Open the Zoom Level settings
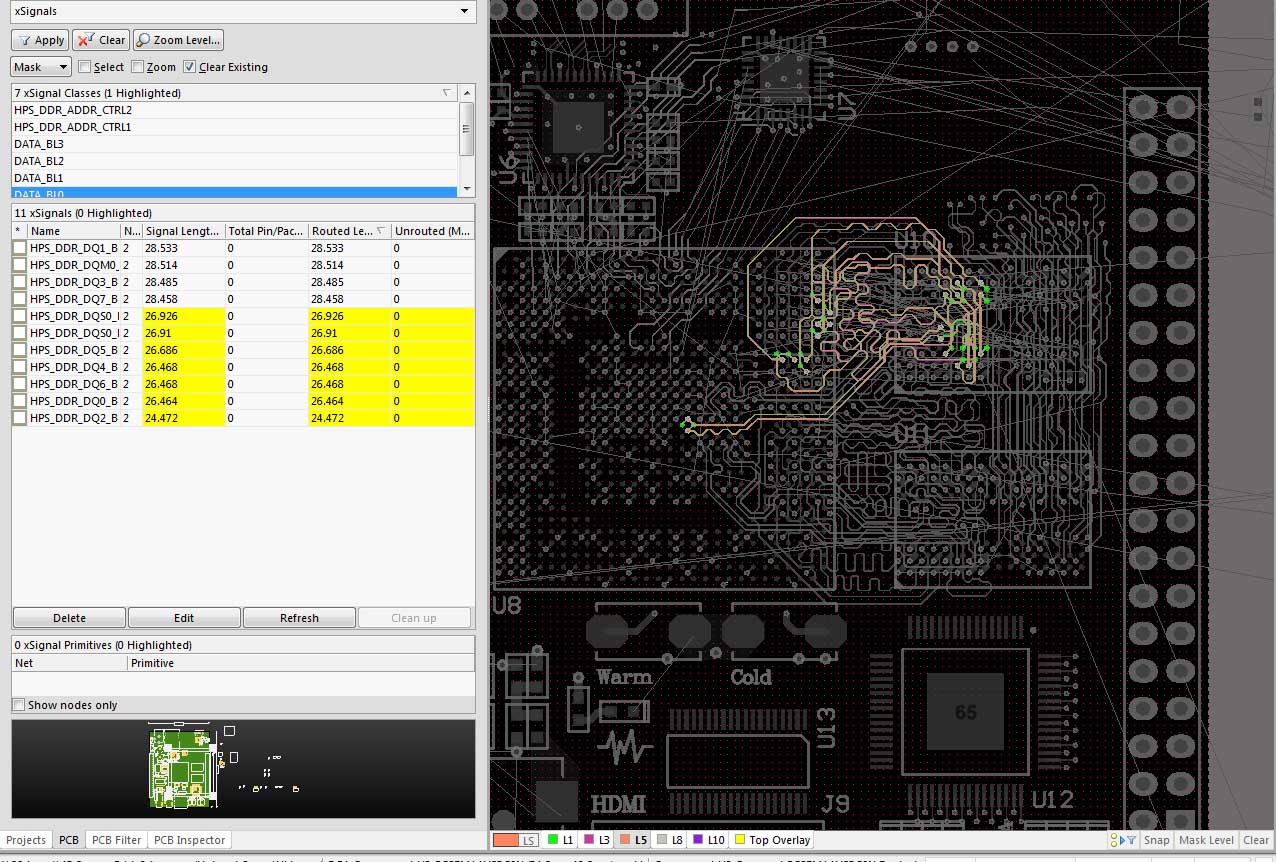The height and width of the screenshot is (862, 1276). pyautogui.click(x=179, y=40)
